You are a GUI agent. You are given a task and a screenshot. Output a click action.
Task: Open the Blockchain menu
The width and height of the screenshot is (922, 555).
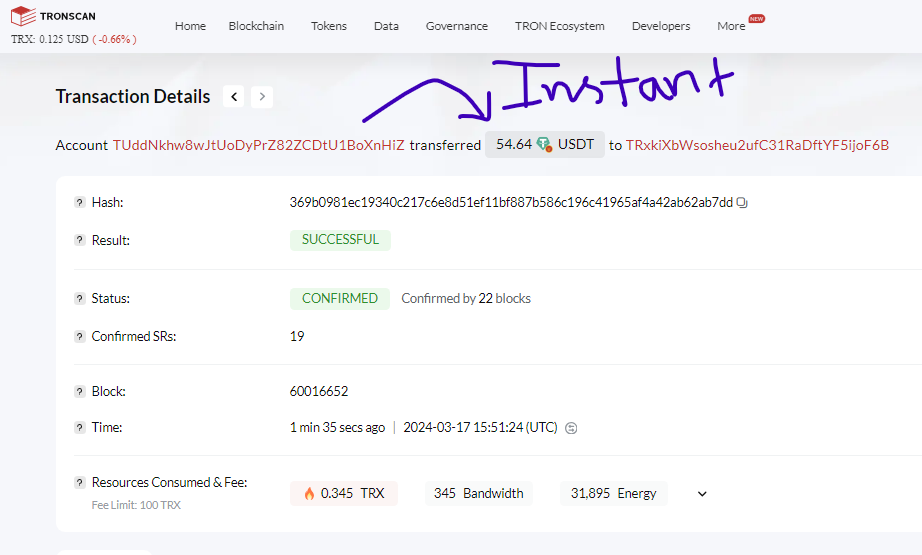click(x=256, y=26)
